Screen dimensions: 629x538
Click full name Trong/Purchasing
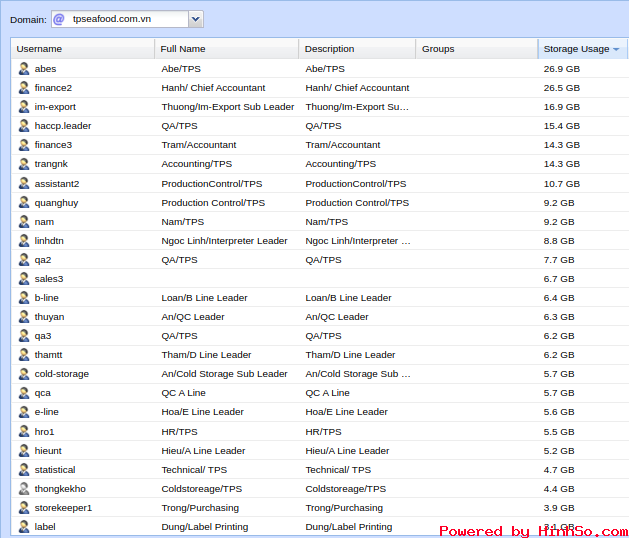pos(200,508)
